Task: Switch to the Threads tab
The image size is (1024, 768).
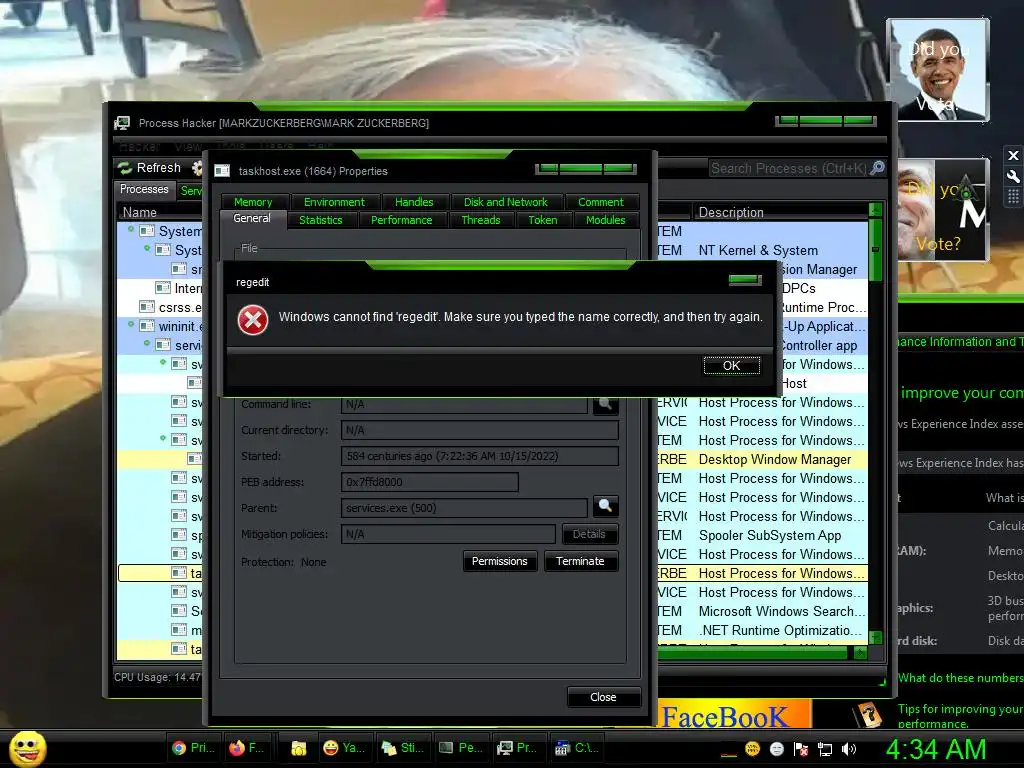Action: point(481,220)
